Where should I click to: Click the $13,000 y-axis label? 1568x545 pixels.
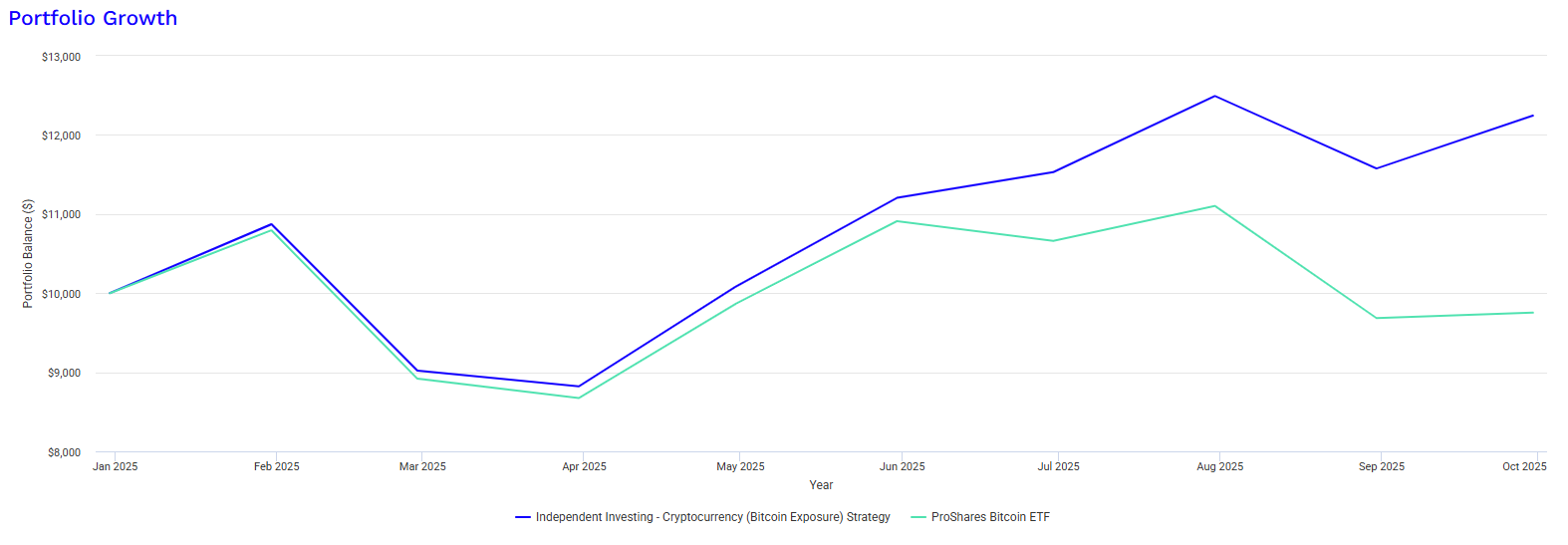(x=61, y=57)
